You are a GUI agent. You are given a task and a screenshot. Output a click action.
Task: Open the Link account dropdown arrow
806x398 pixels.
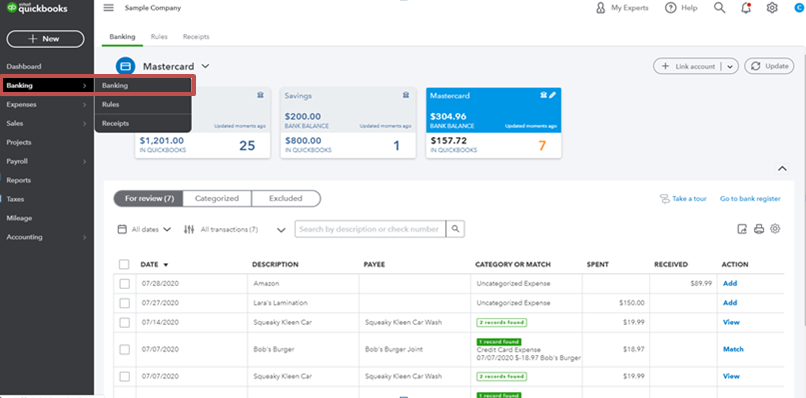pyautogui.click(x=730, y=66)
